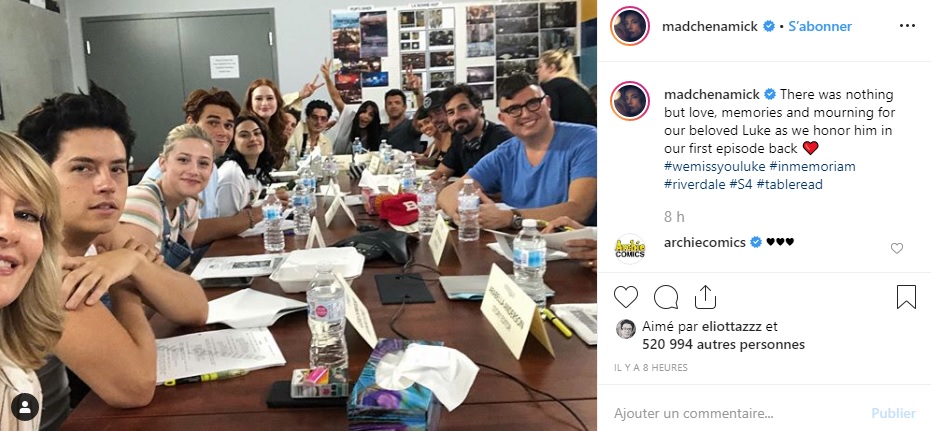Viewport: 931px width, 431px height.
Task: Like the archiecomics comment heart
Action: (897, 248)
